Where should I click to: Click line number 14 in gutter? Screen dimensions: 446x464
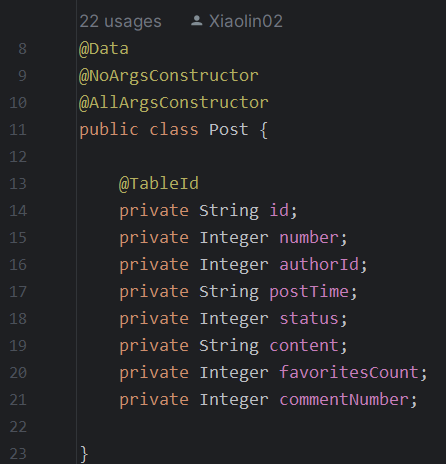tap(18, 211)
